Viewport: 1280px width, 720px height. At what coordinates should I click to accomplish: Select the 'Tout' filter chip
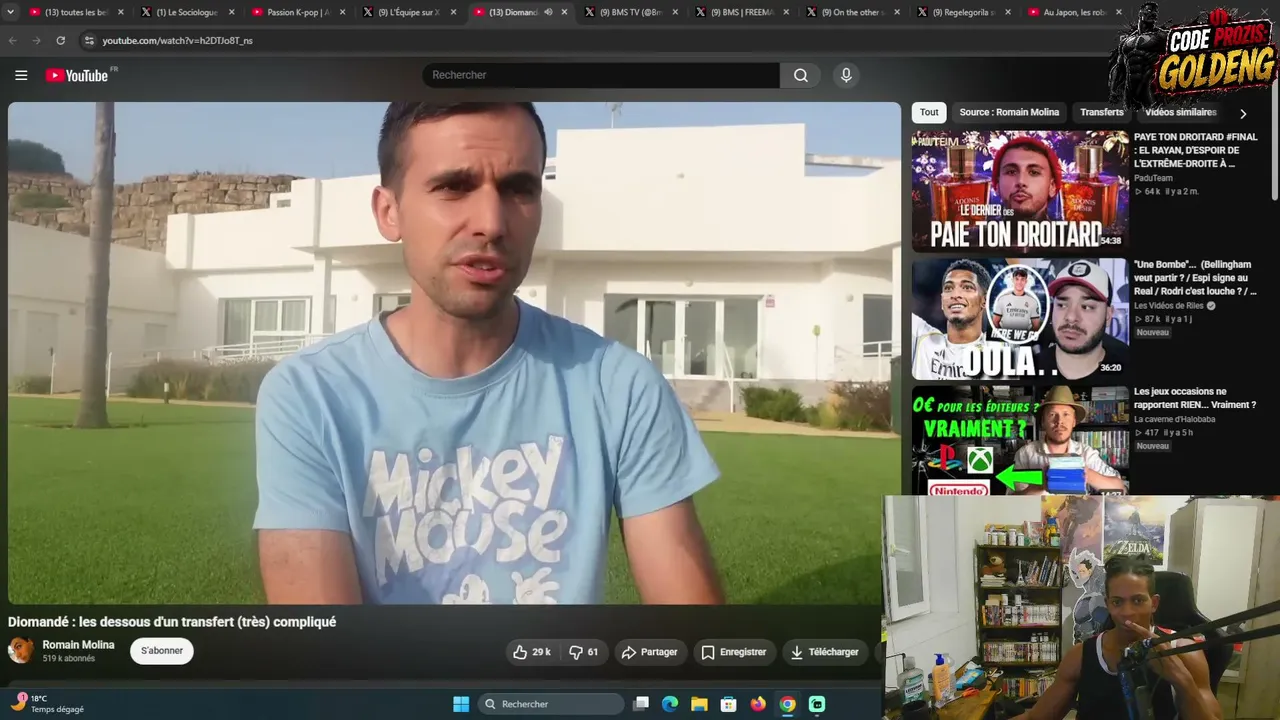pos(929,112)
